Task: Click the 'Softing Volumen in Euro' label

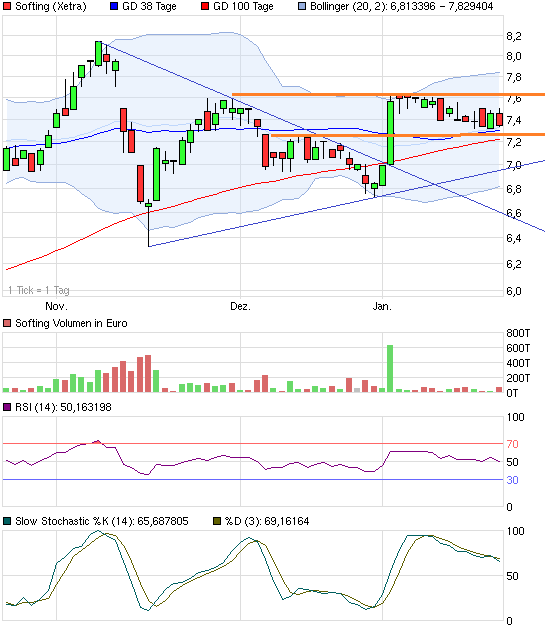Action: point(71,323)
